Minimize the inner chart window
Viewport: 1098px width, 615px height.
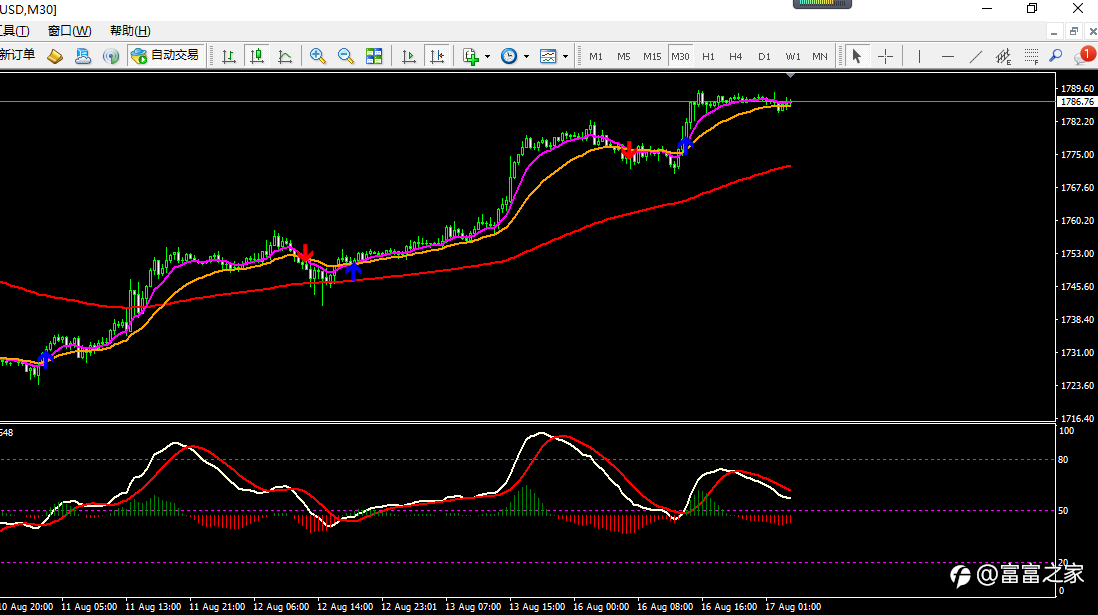click(x=1054, y=32)
